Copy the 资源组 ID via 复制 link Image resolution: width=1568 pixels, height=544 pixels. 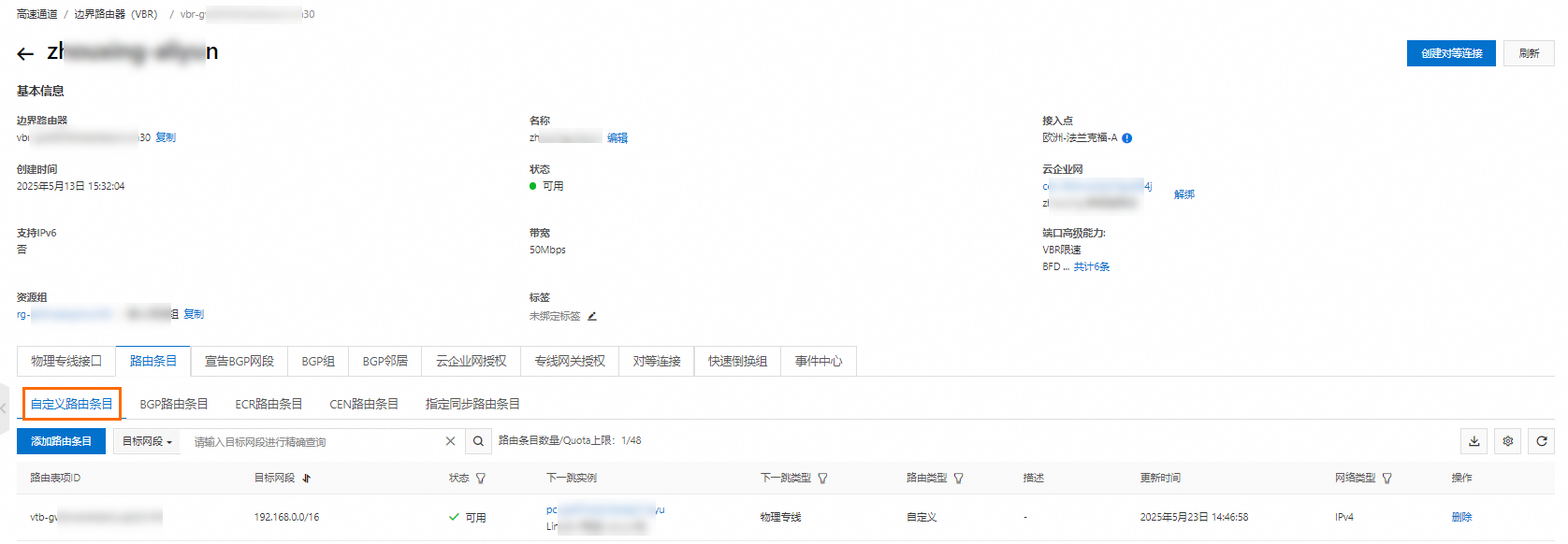194,314
